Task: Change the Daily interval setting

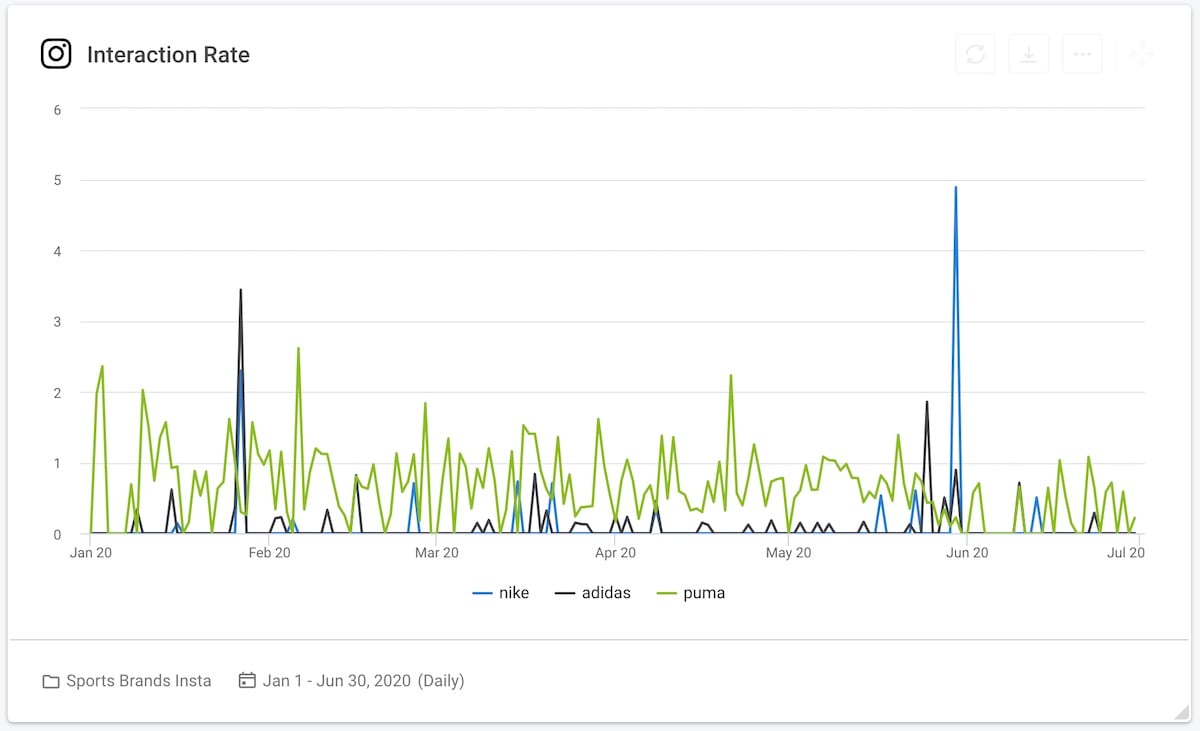Action: tap(440, 680)
